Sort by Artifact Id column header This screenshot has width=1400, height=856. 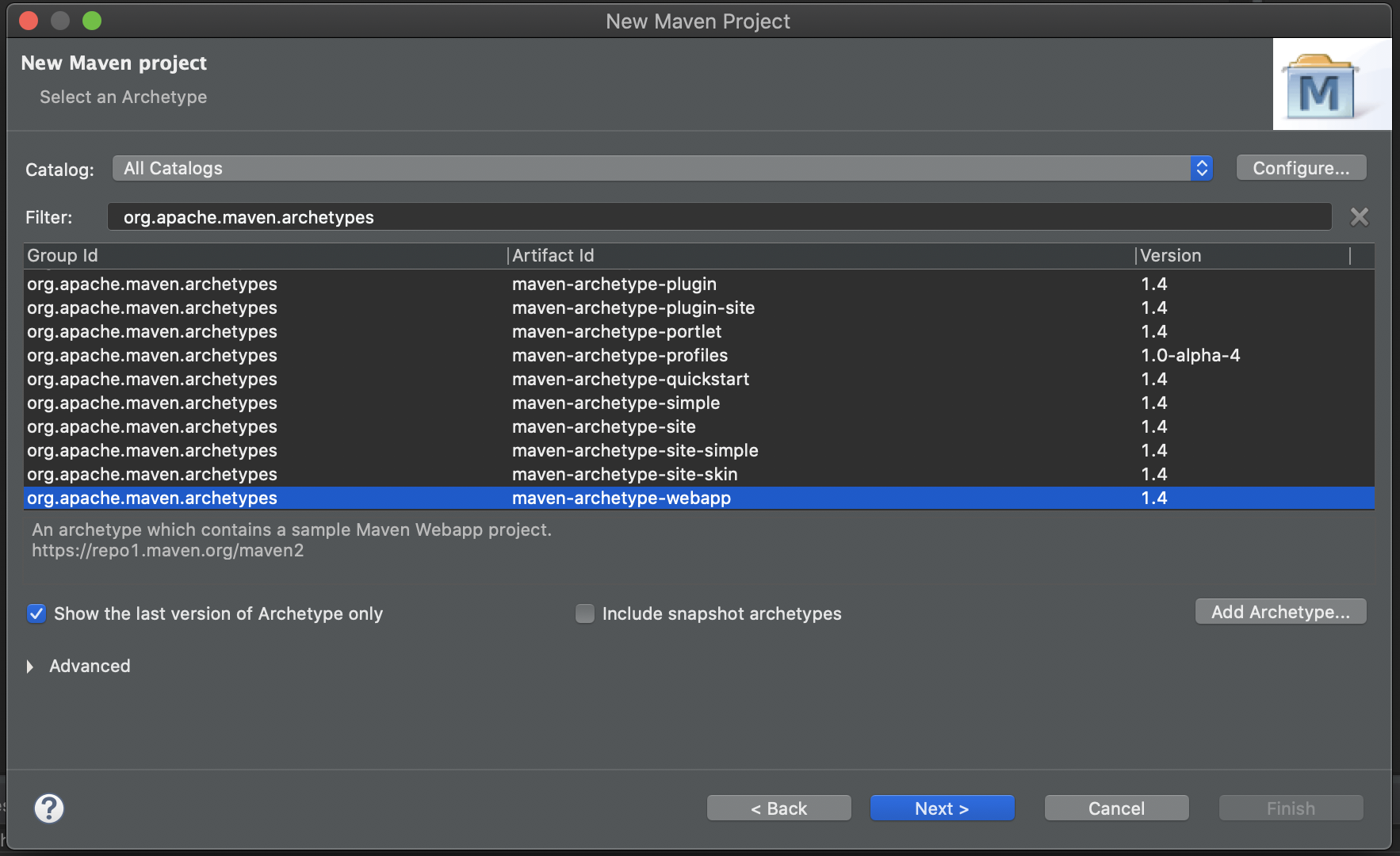tap(821, 255)
